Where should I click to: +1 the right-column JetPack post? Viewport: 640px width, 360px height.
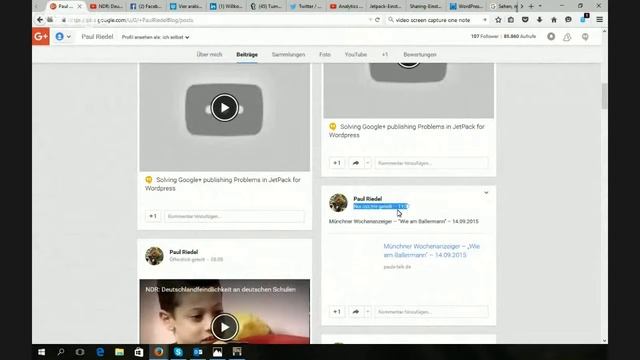pyautogui.click(x=337, y=163)
